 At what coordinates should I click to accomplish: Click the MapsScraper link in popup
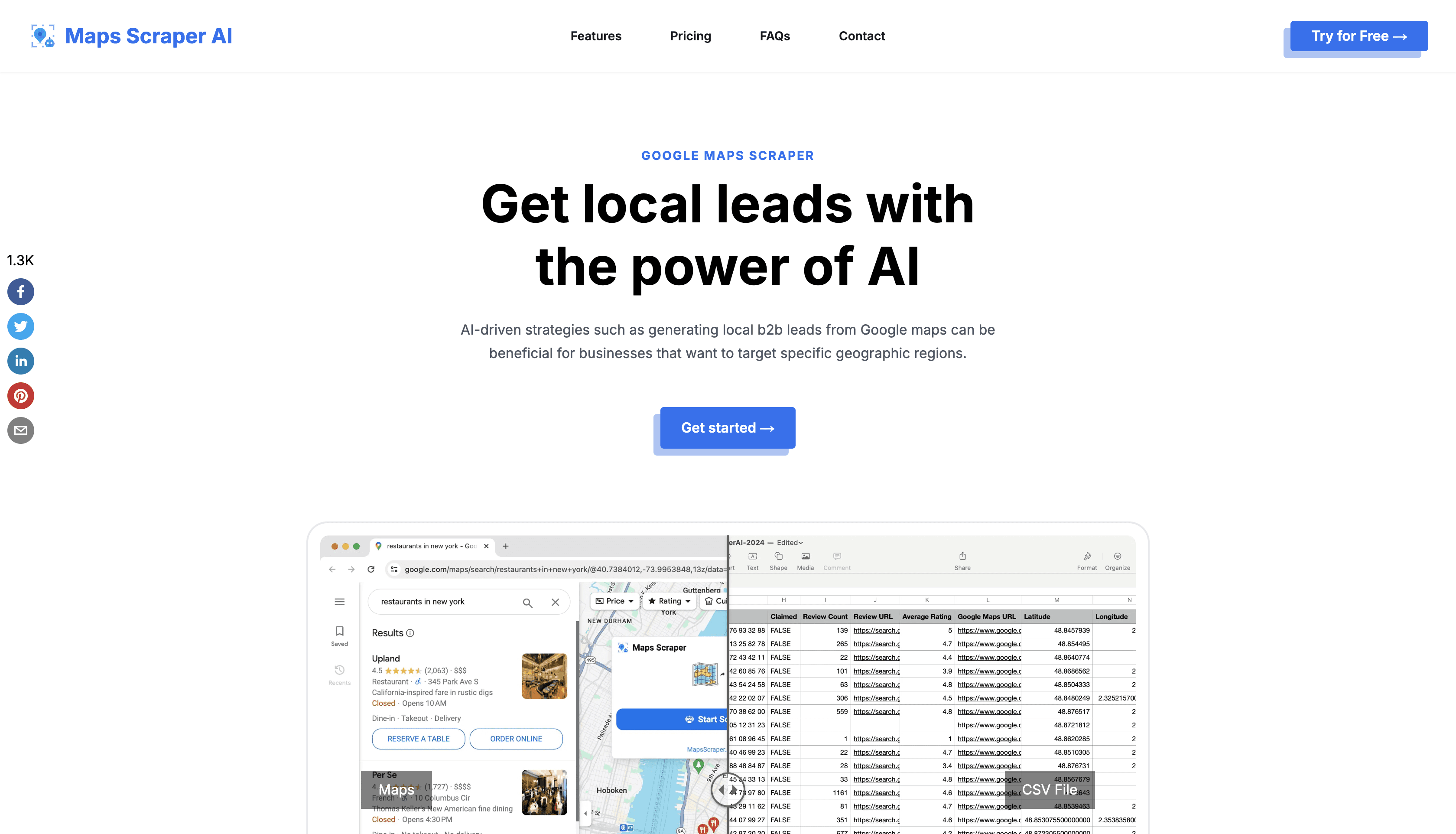pyautogui.click(x=706, y=749)
